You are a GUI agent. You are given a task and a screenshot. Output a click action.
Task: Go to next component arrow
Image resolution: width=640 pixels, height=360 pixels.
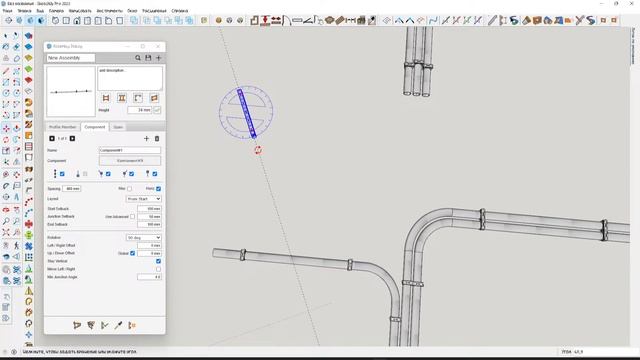(x=72, y=139)
